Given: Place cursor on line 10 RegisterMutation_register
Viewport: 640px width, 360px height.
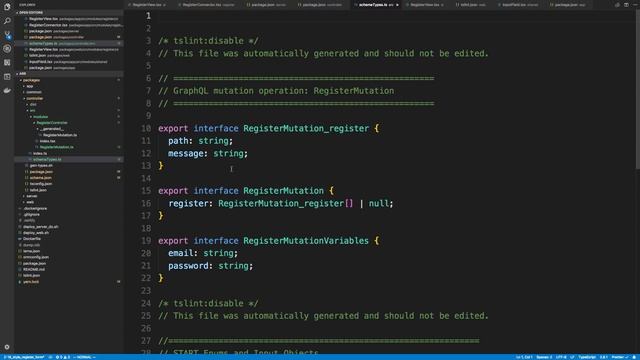Looking at the screenshot, I should tap(306, 129).
